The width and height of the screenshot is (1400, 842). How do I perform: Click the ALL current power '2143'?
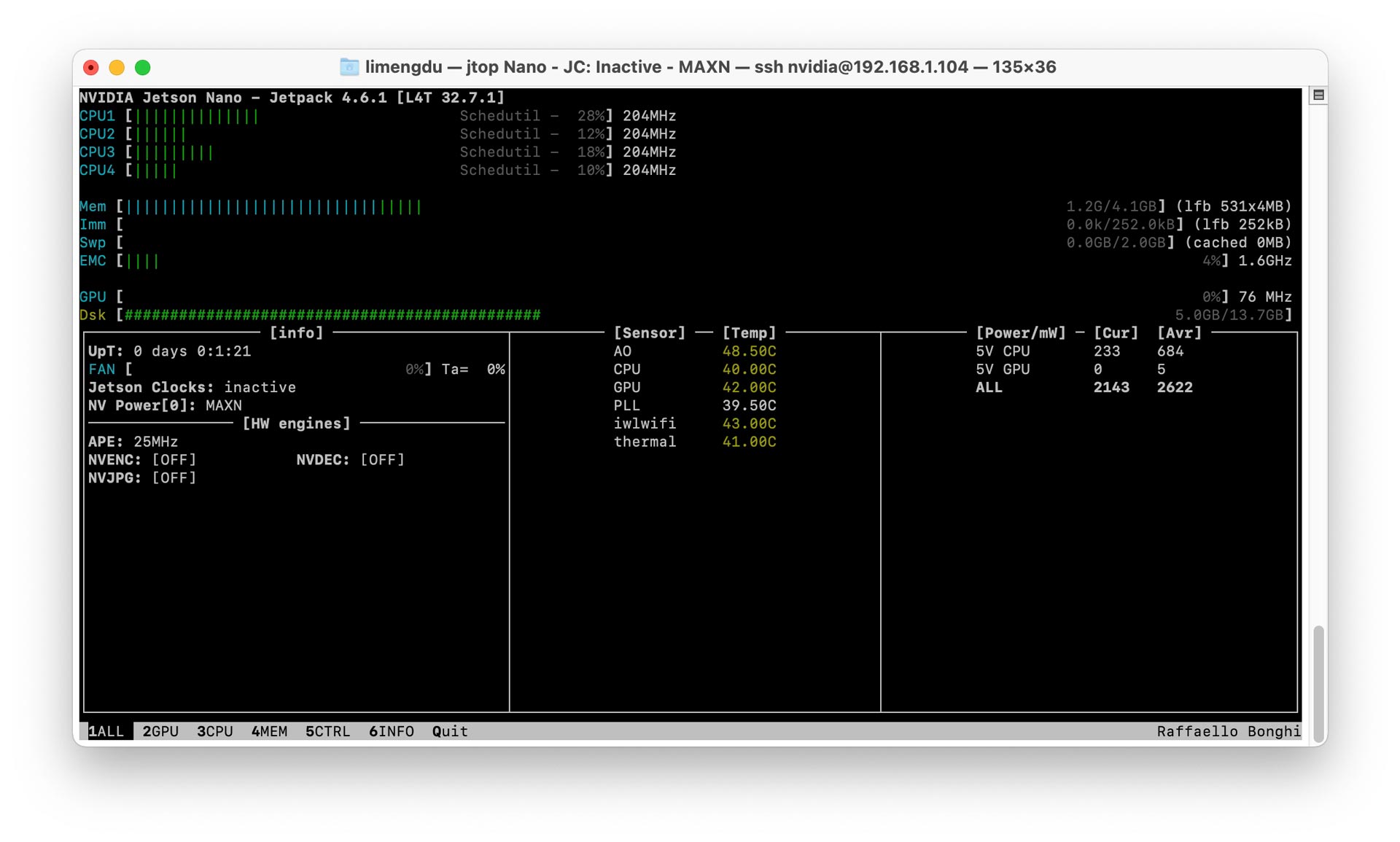(1111, 388)
